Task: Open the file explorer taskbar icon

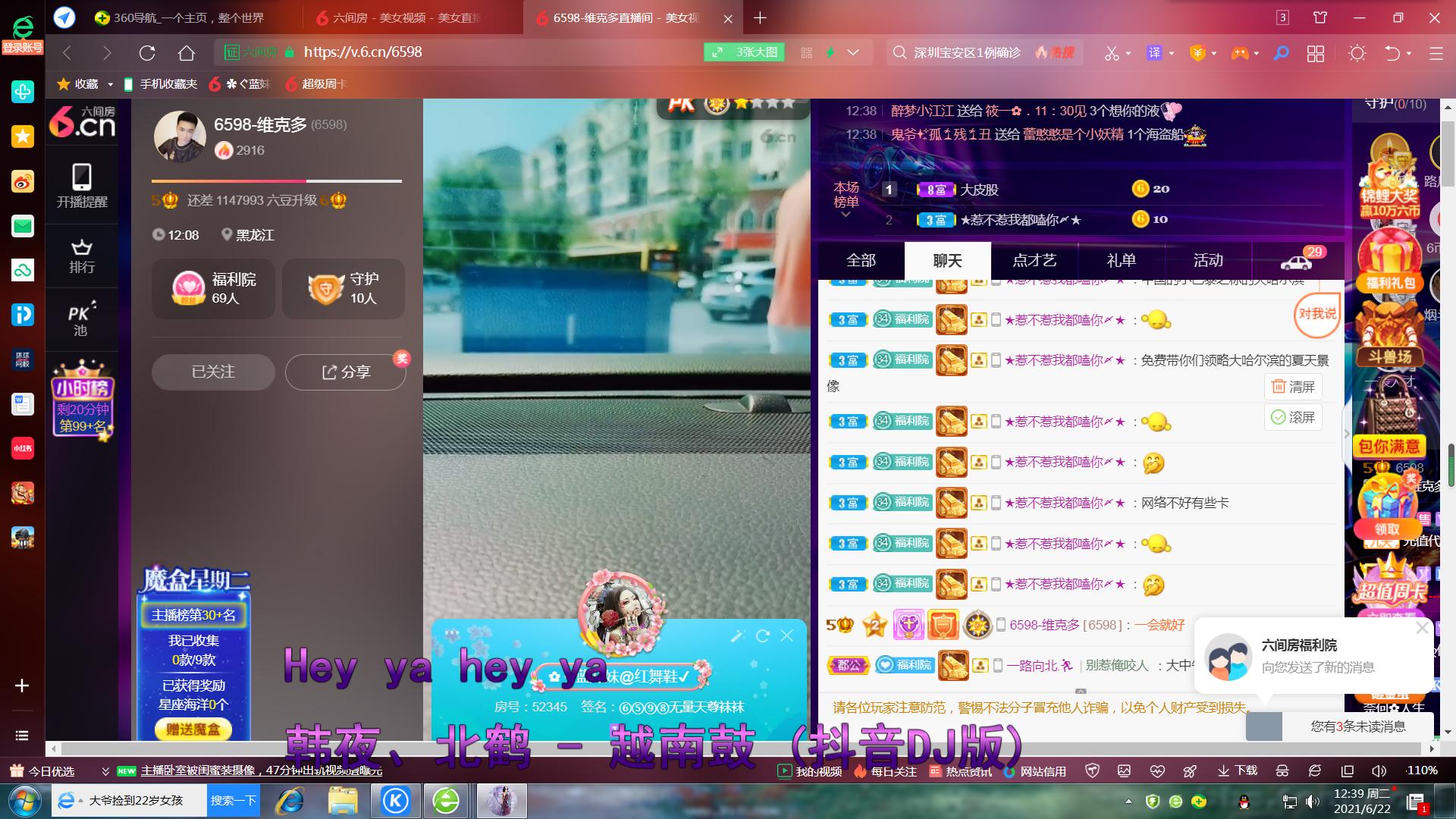Action: [343, 801]
